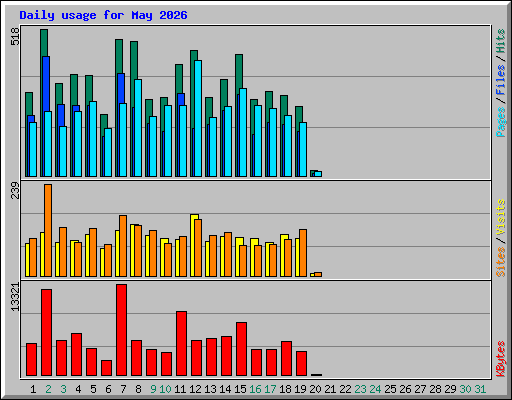Screen dimensions: 512x400
Task: Click day label '3' on the x-axis
Action: 63,389
